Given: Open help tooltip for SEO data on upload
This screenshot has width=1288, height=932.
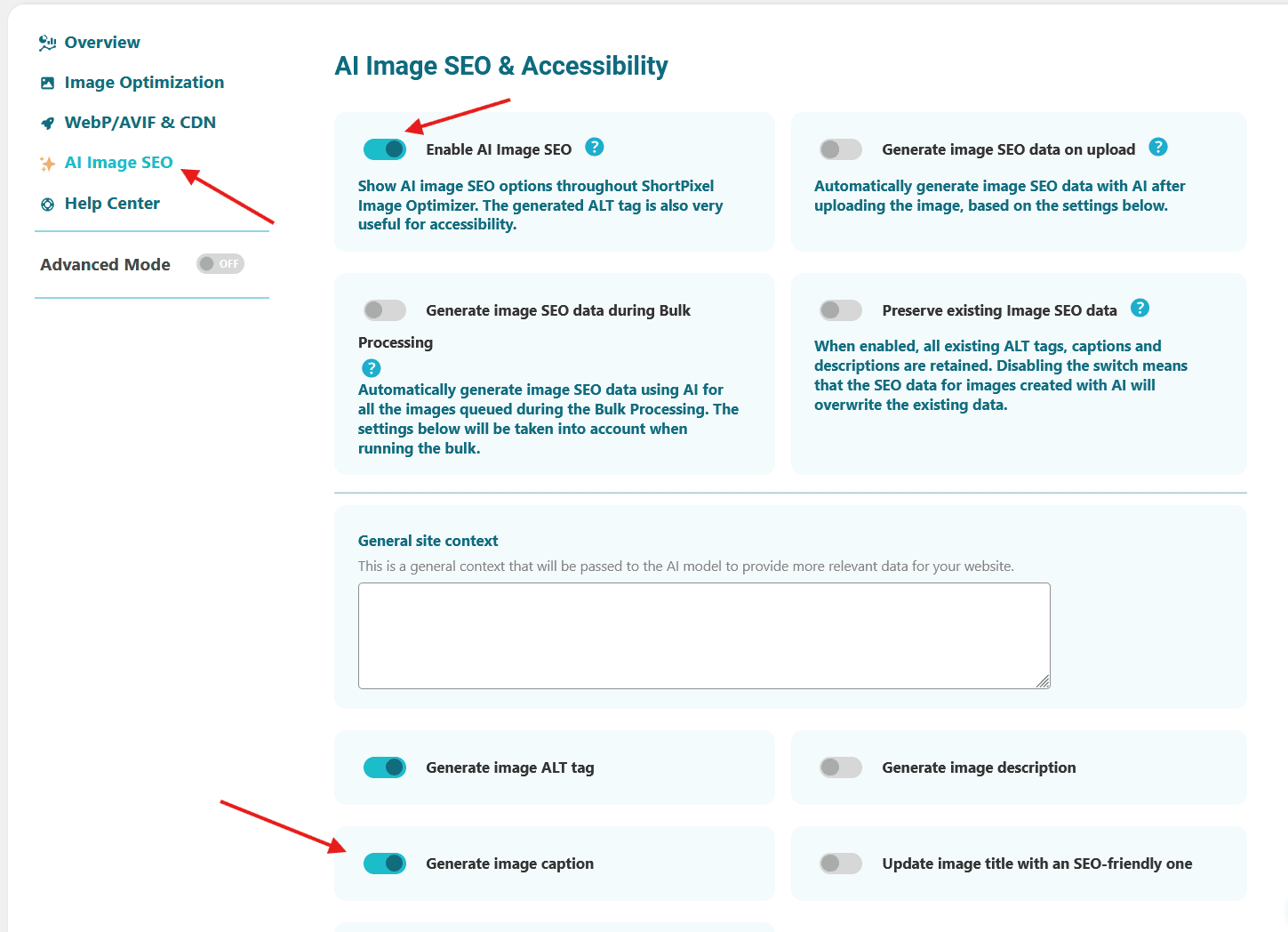Looking at the screenshot, I should 1157,148.
